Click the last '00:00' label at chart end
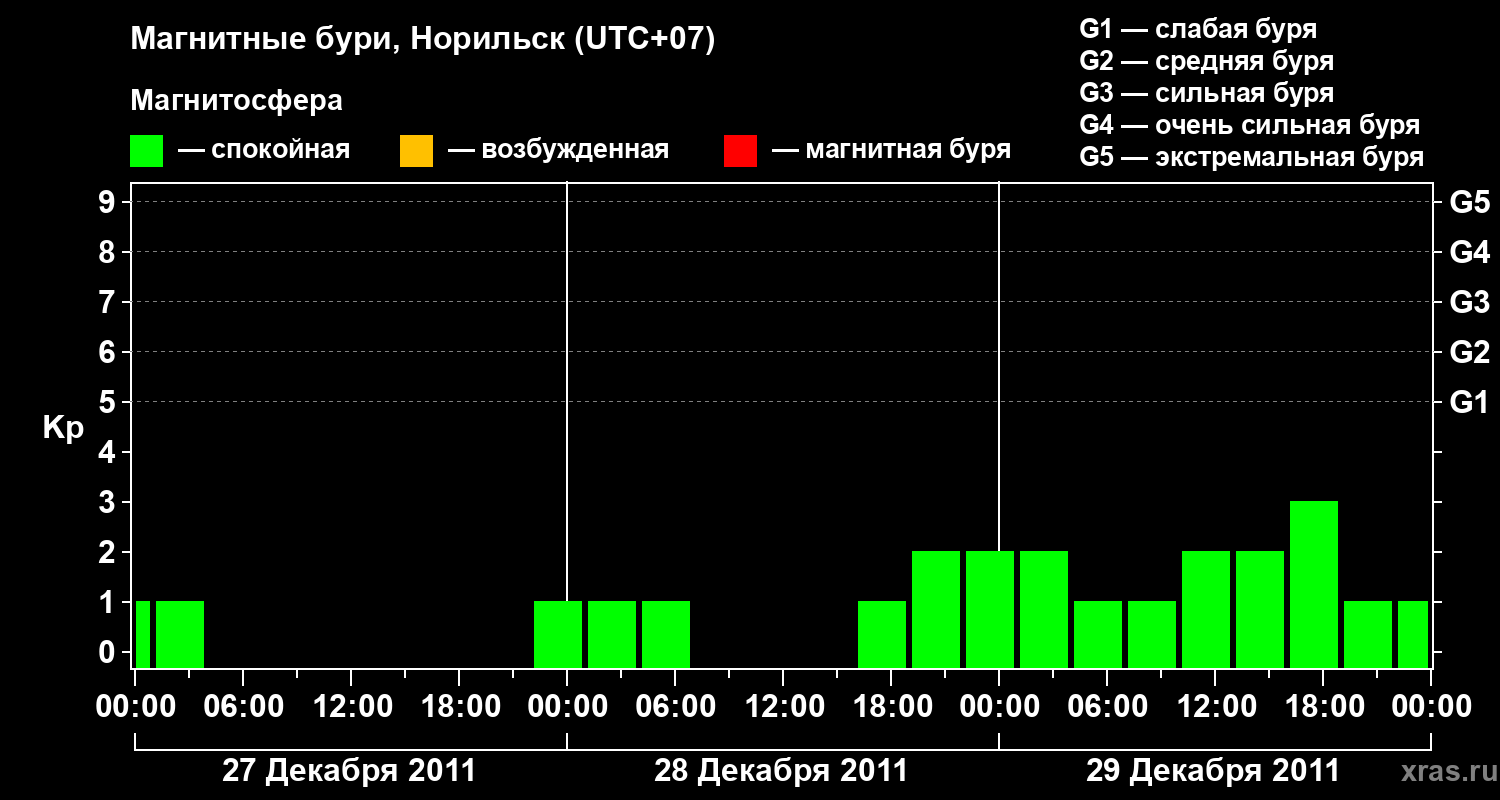 tap(1431, 707)
